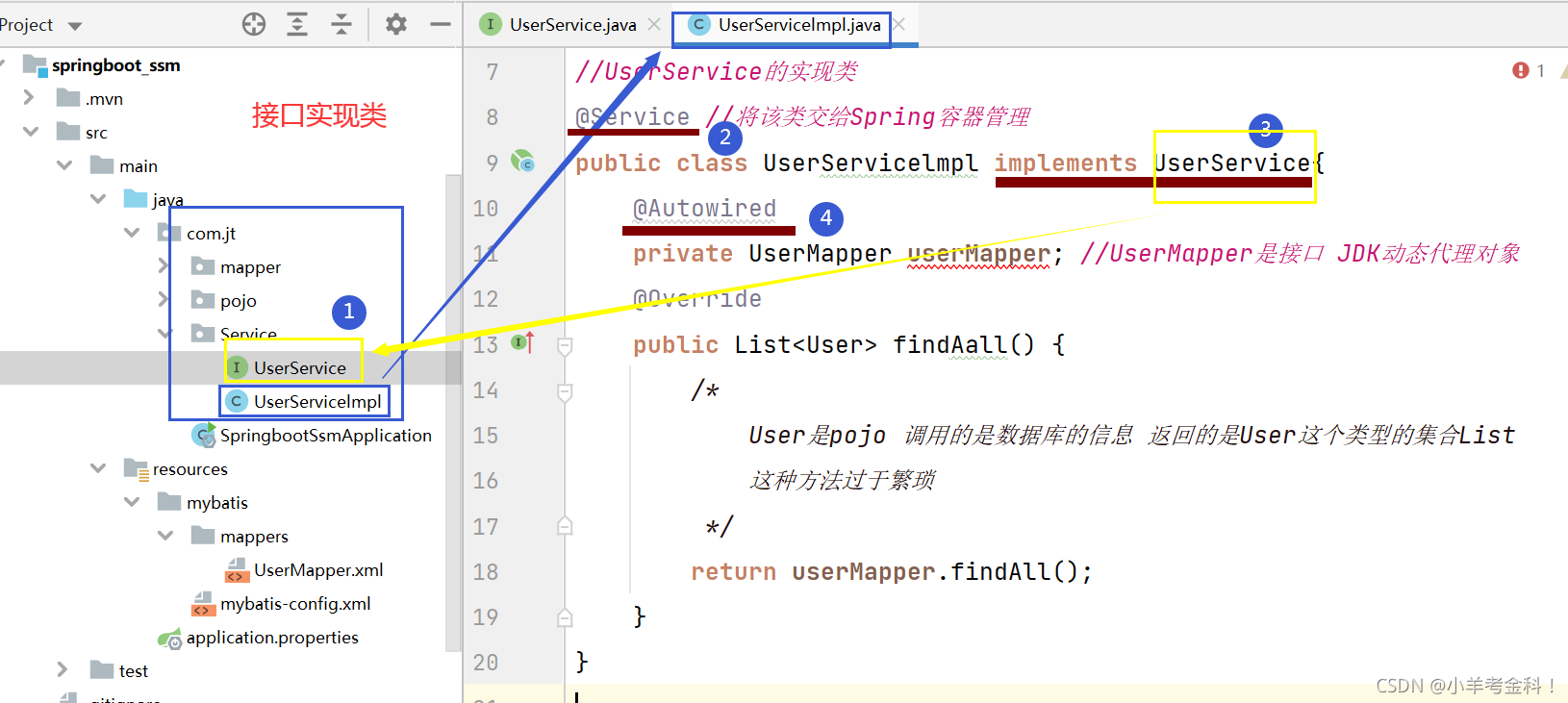Viewport: 1568px width, 703px height.
Task: Expand the mapper package
Action: click(164, 266)
